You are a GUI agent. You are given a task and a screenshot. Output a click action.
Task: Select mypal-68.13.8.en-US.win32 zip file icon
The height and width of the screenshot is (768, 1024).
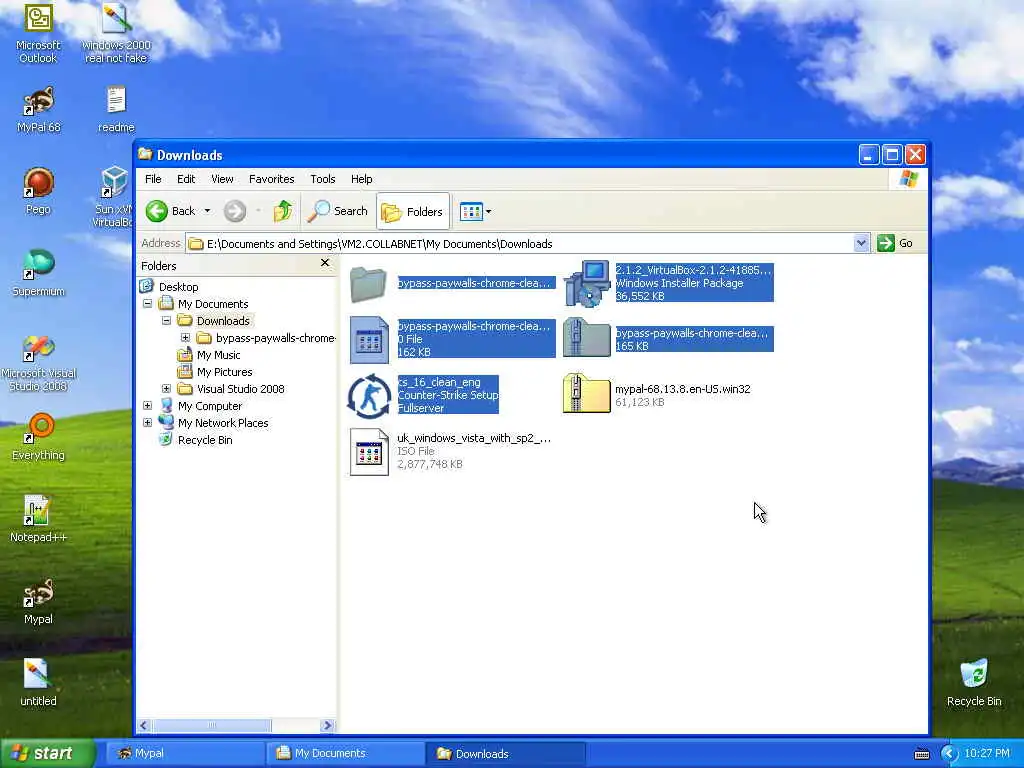pos(586,394)
